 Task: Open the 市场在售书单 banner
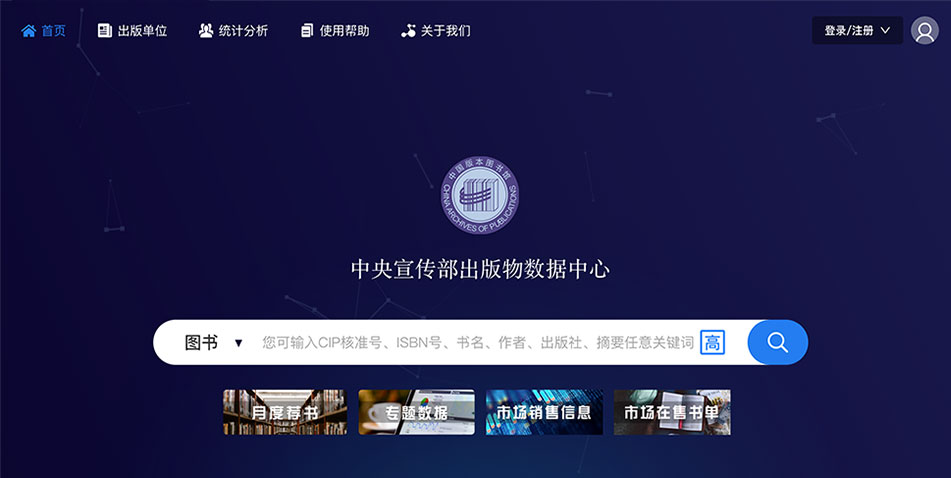point(672,412)
